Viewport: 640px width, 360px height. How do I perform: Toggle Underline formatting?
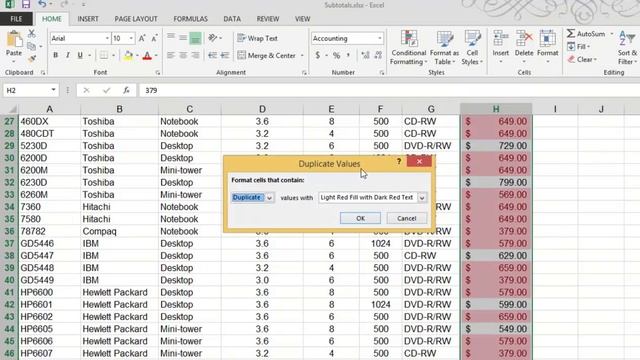80,56
